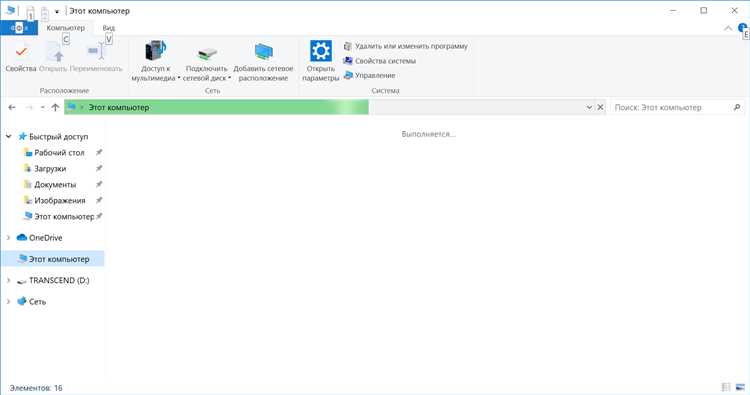Open Доступ к мультимедиа menu
Image resolution: width=750 pixels, height=395 pixels.
pyautogui.click(x=155, y=61)
